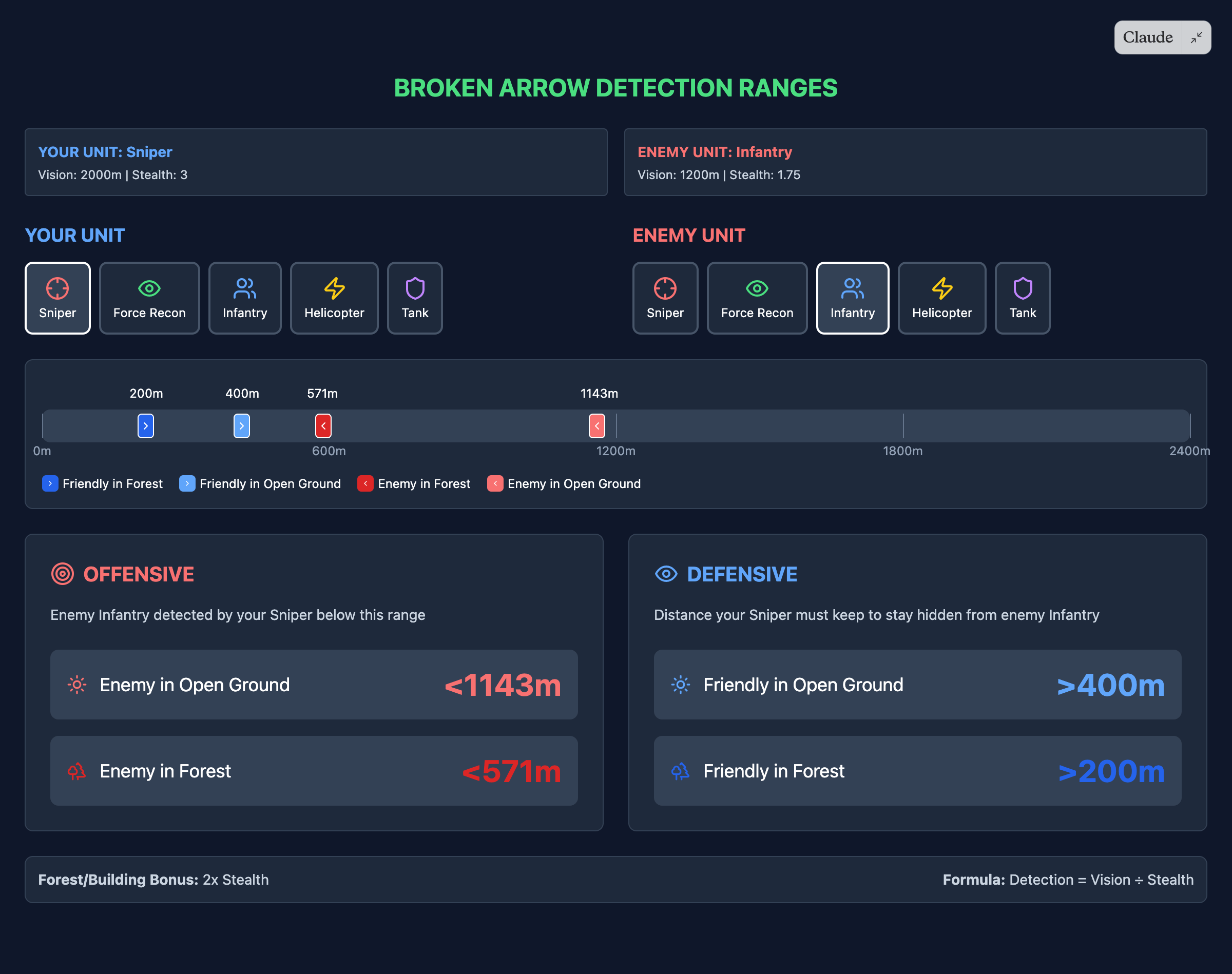The image size is (1232, 974).
Task: Click the Forest/Building Bonus text
Action: 153,880
